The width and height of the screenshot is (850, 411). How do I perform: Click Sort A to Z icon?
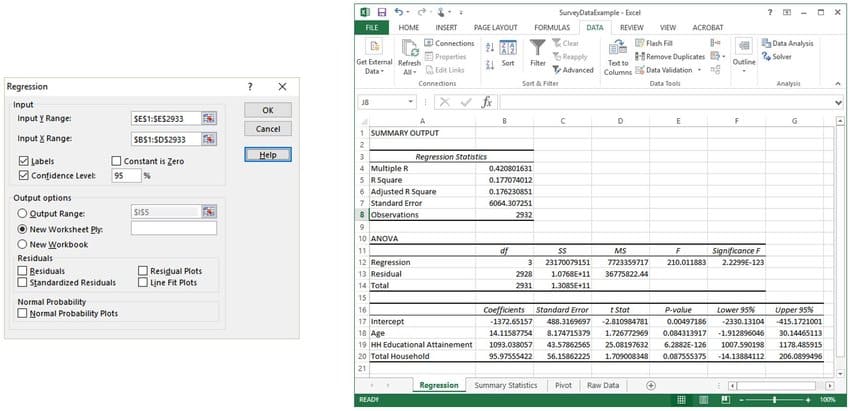490,48
